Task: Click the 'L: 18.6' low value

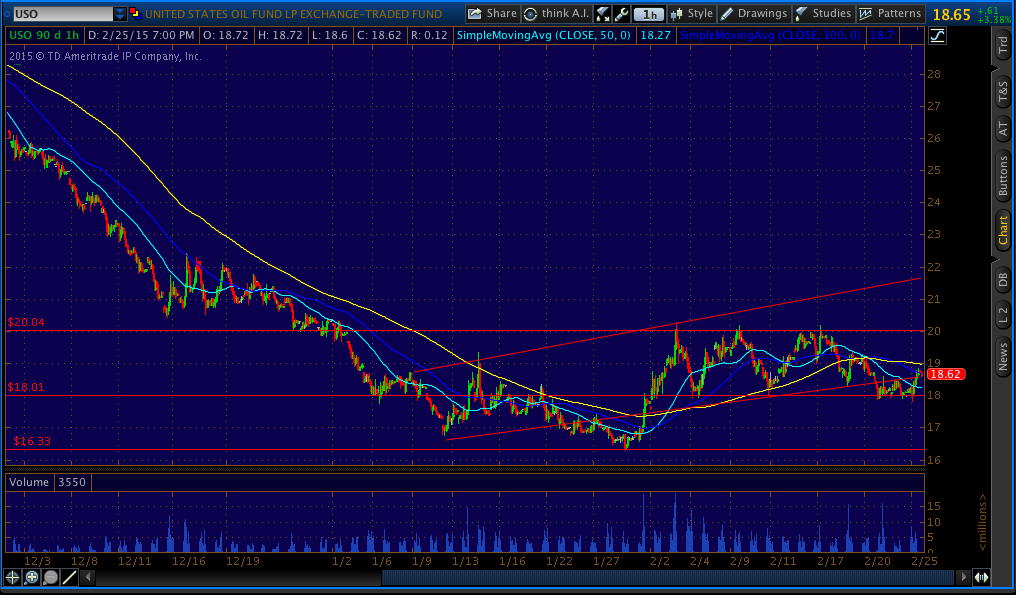Action: pyautogui.click(x=329, y=35)
